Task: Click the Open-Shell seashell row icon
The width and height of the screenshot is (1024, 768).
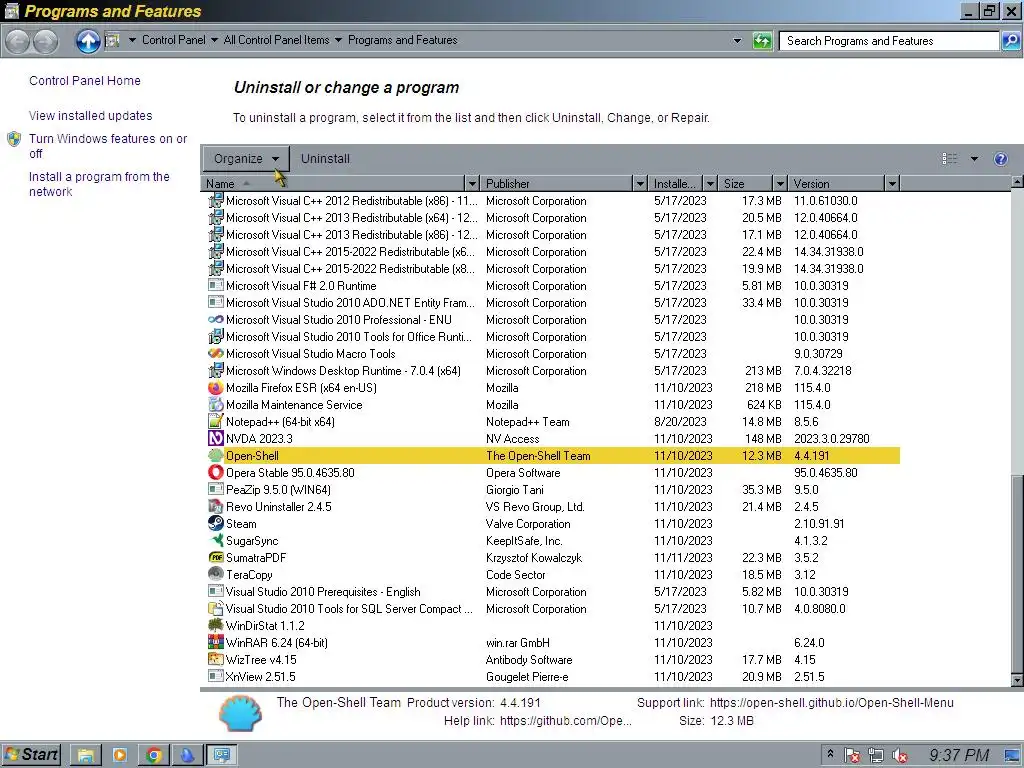Action: 216,455
